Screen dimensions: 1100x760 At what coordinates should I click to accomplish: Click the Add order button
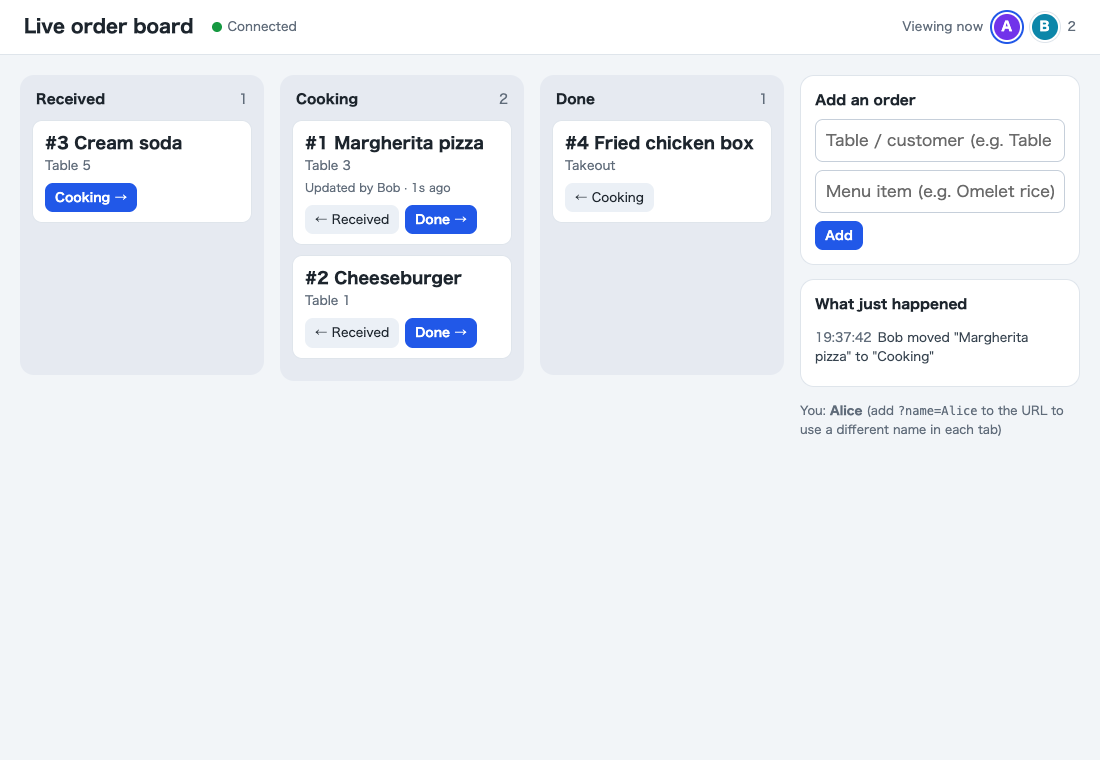click(838, 235)
